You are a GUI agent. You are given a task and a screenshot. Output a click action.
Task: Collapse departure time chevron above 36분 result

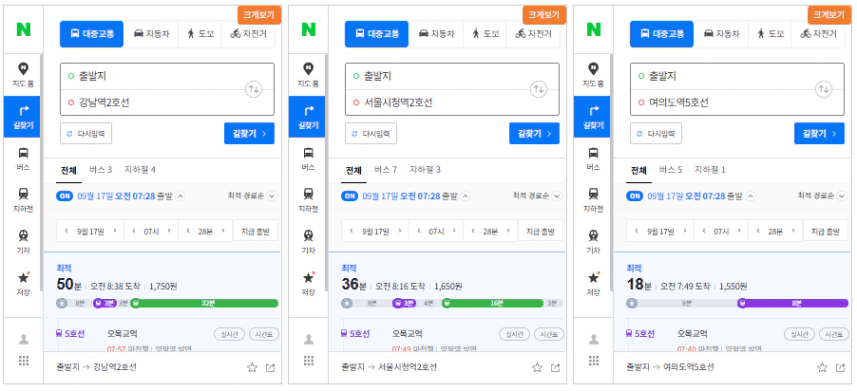coord(465,196)
